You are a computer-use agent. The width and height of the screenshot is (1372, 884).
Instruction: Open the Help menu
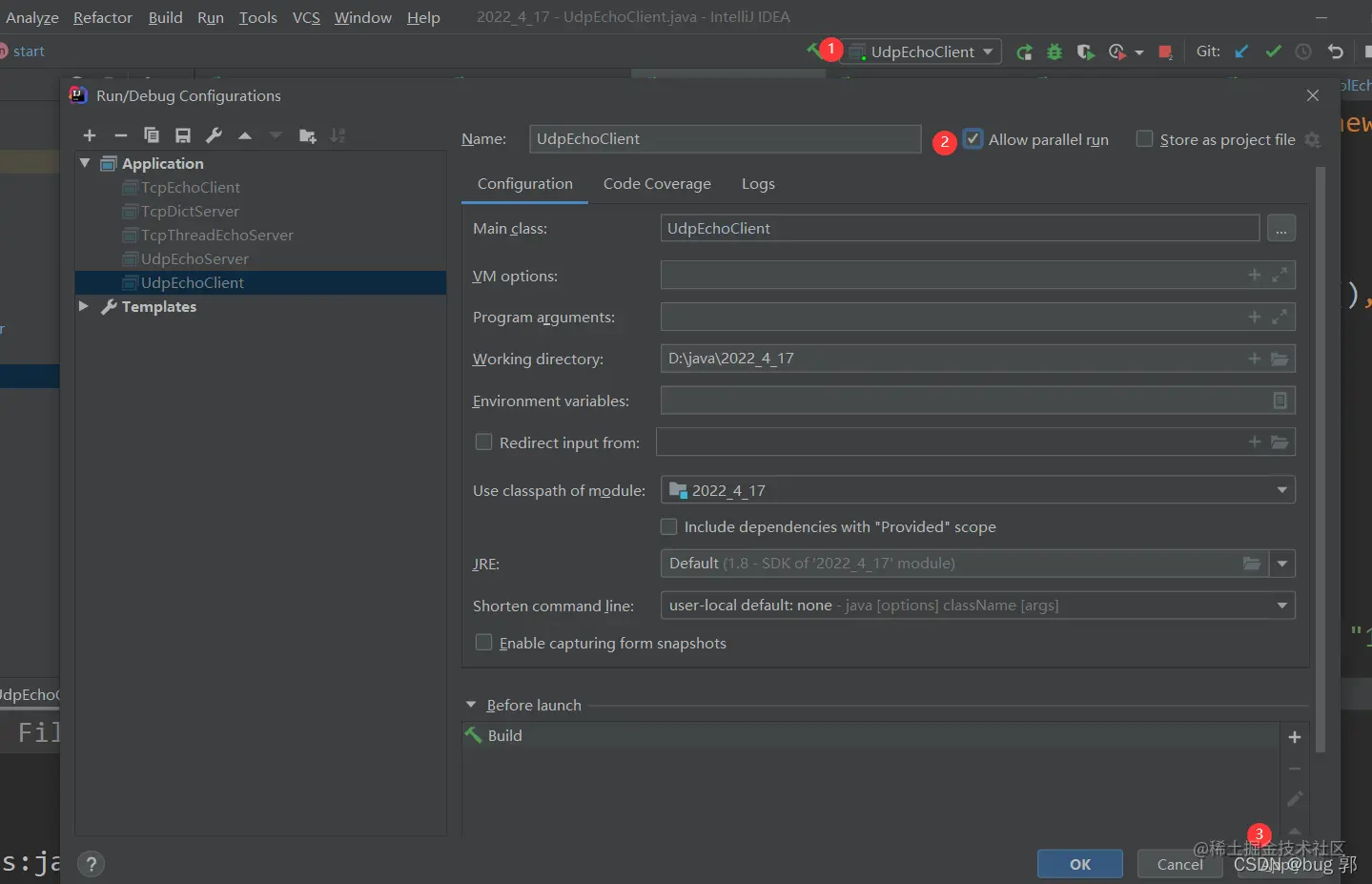[x=423, y=17]
